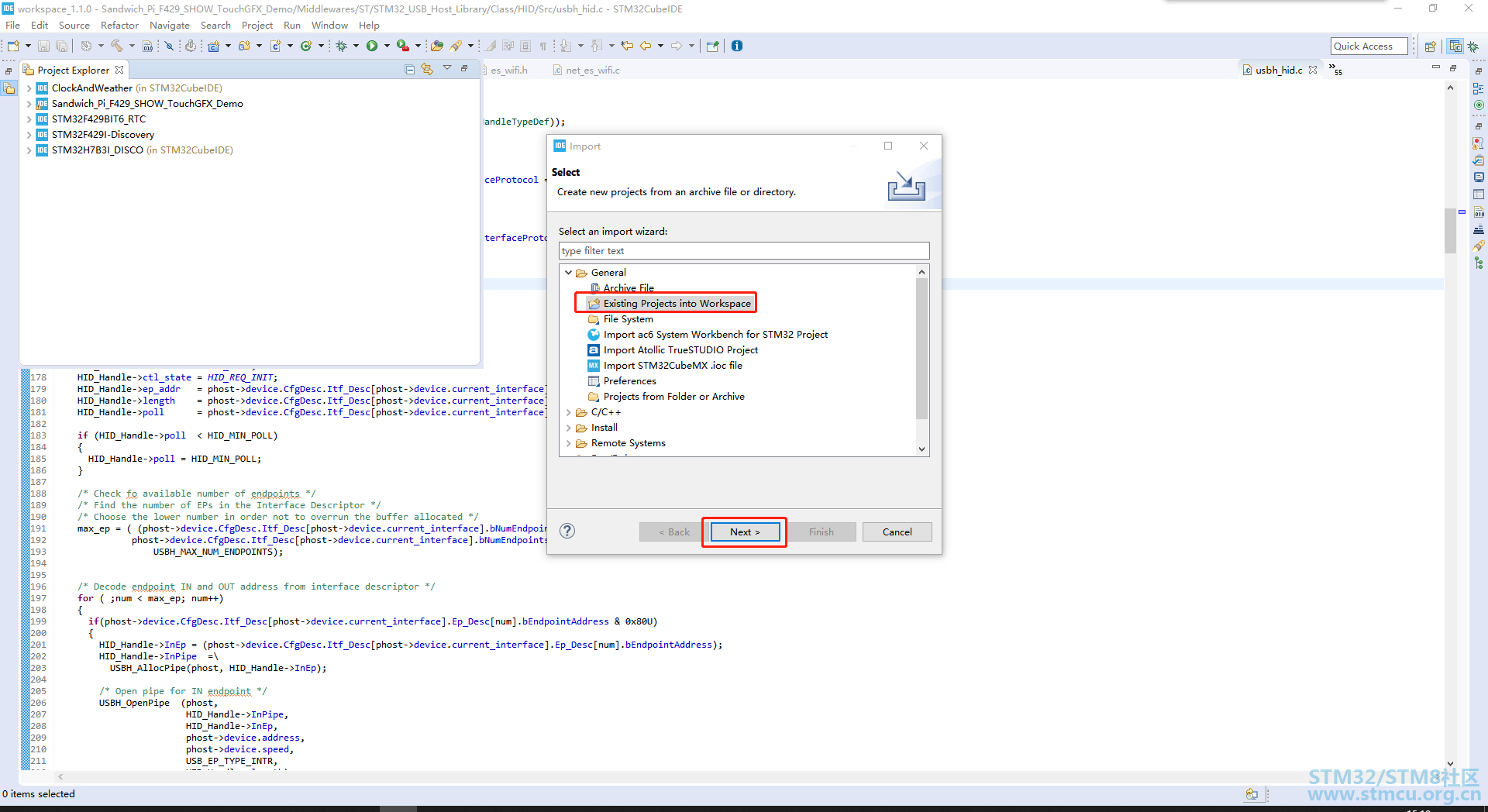
Task: Click the Back button in Import dialog
Action: pos(673,532)
